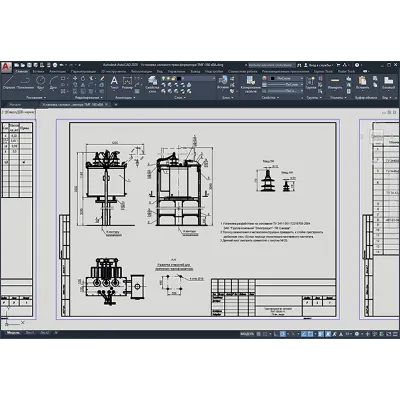
Task: Click the new drawing tab plus button
Action: tap(116, 104)
